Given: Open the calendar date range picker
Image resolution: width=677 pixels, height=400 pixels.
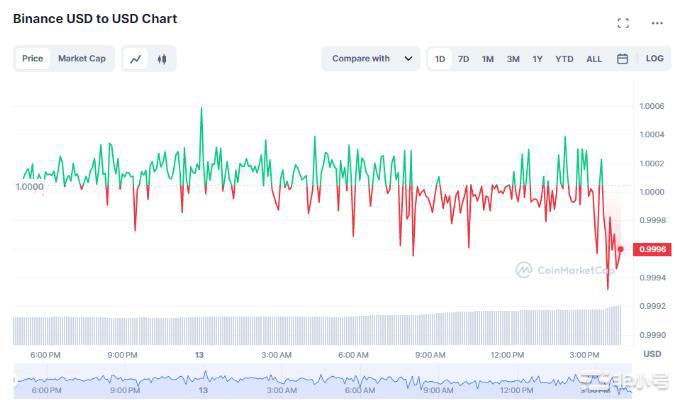Looking at the screenshot, I should click(622, 59).
